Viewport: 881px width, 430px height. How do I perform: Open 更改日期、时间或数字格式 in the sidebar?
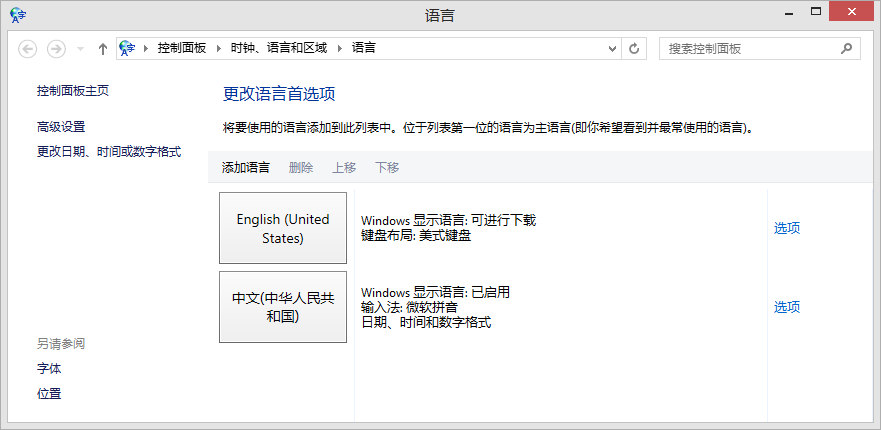pyautogui.click(x=108, y=151)
